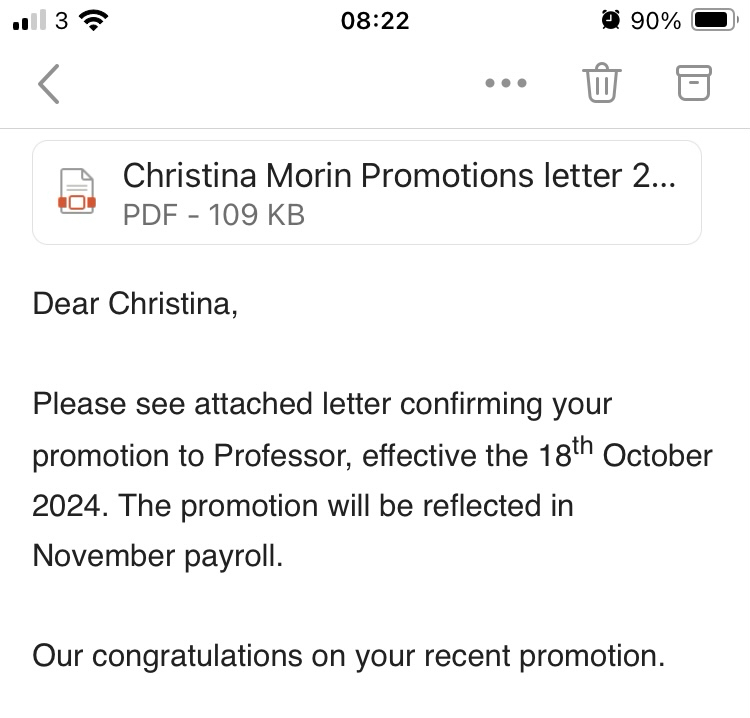This screenshot has width=750, height=718.
Task: Tap the "Our congratulations" sentence
Action: pos(348,656)
